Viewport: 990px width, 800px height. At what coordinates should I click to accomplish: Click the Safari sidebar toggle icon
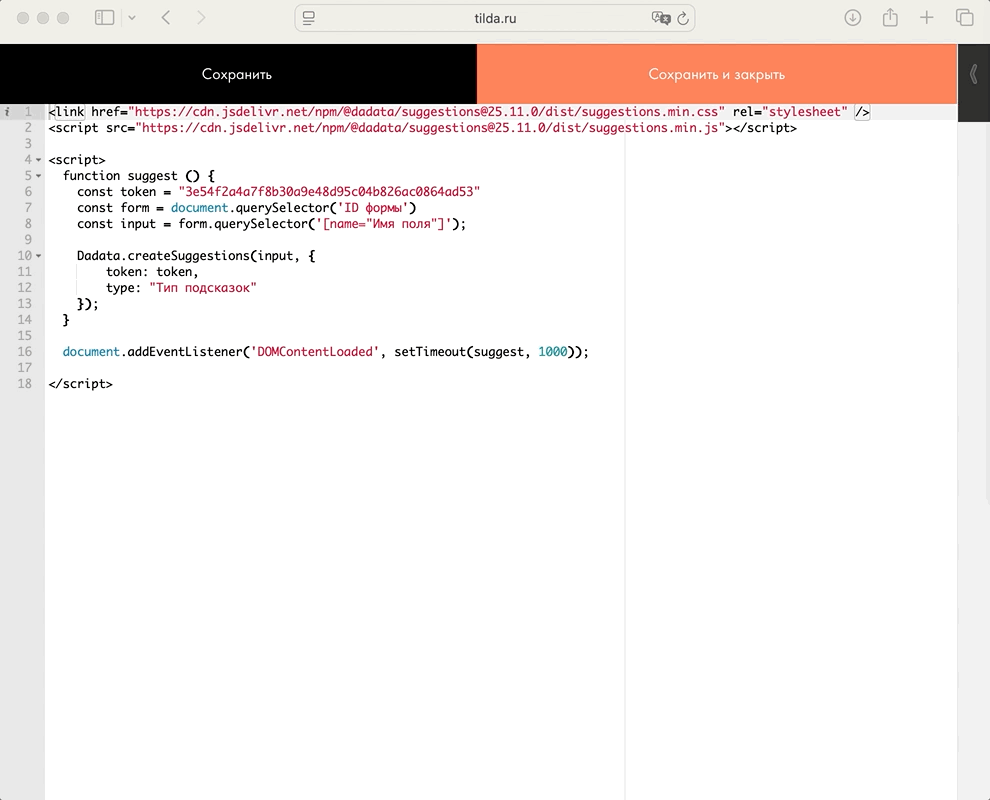click(104, 18)
